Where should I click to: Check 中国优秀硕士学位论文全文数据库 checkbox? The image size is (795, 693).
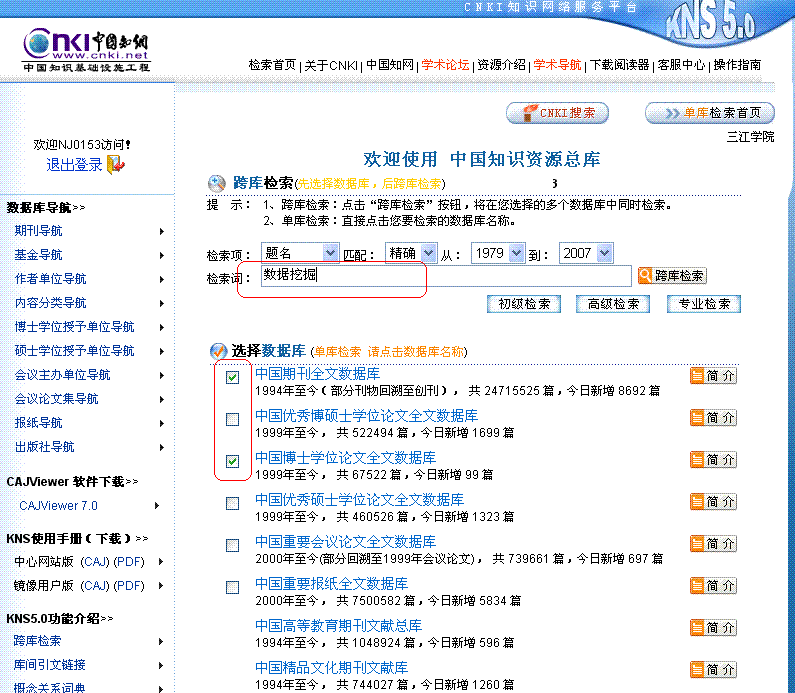[232, 503]
